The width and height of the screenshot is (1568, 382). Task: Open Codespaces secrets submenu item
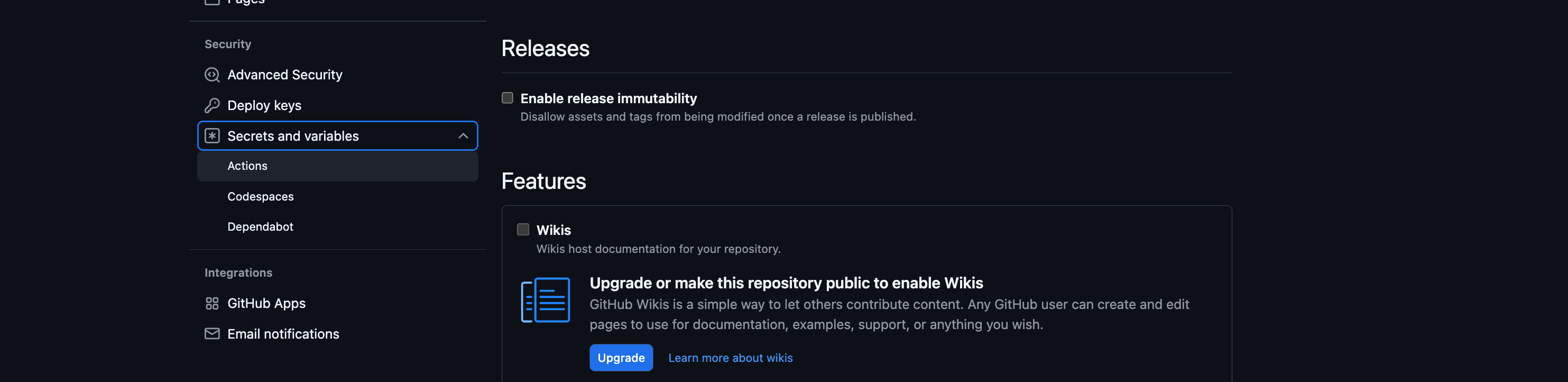pos(261,197)
